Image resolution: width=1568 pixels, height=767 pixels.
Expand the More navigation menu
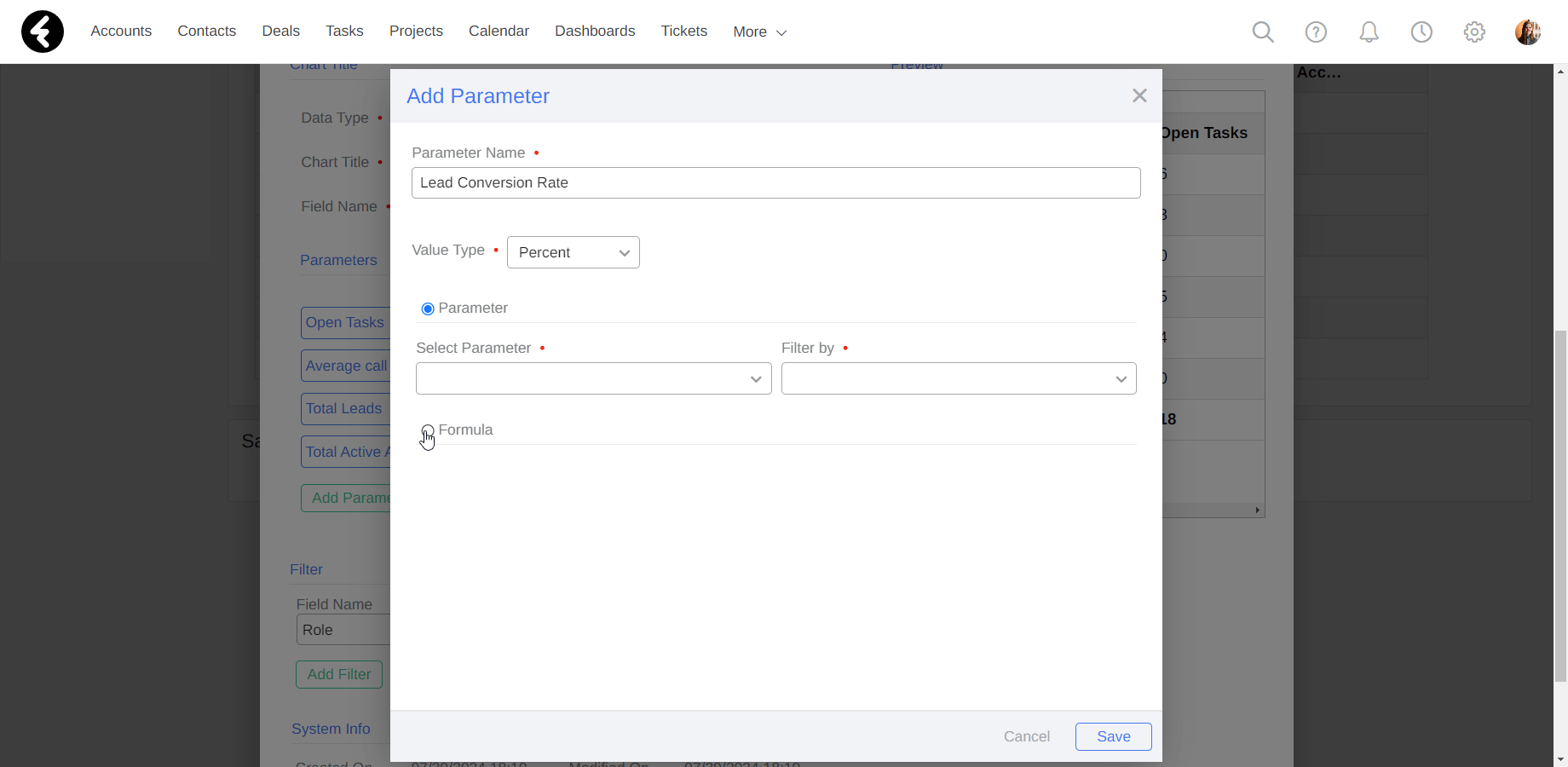(x=760, y=32)
